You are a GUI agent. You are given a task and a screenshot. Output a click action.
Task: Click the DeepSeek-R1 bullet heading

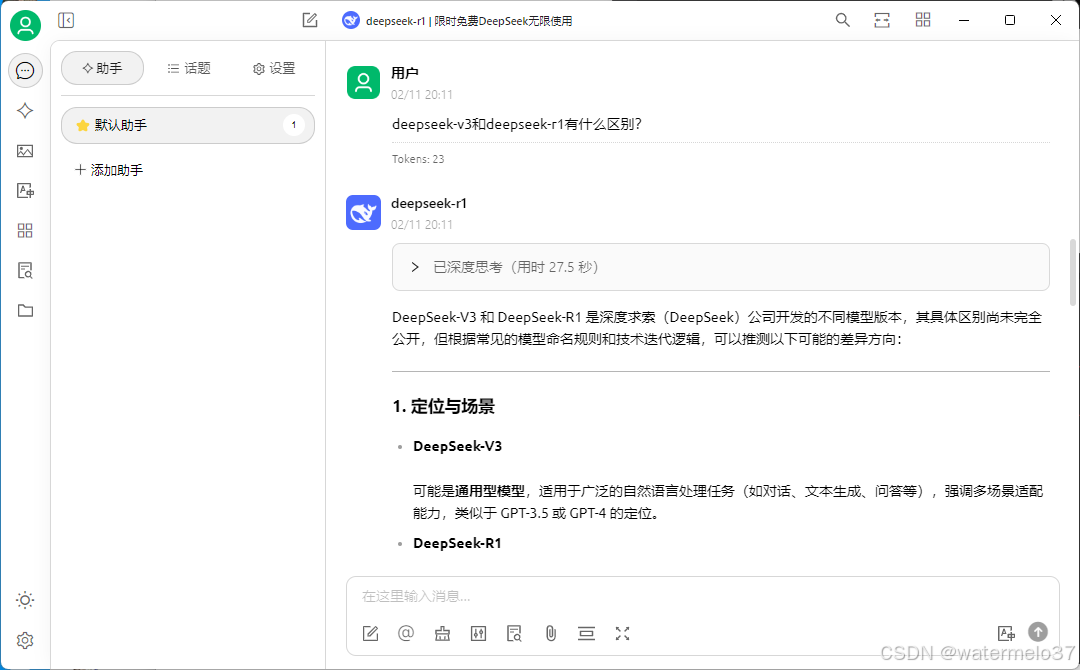[457, 543]
